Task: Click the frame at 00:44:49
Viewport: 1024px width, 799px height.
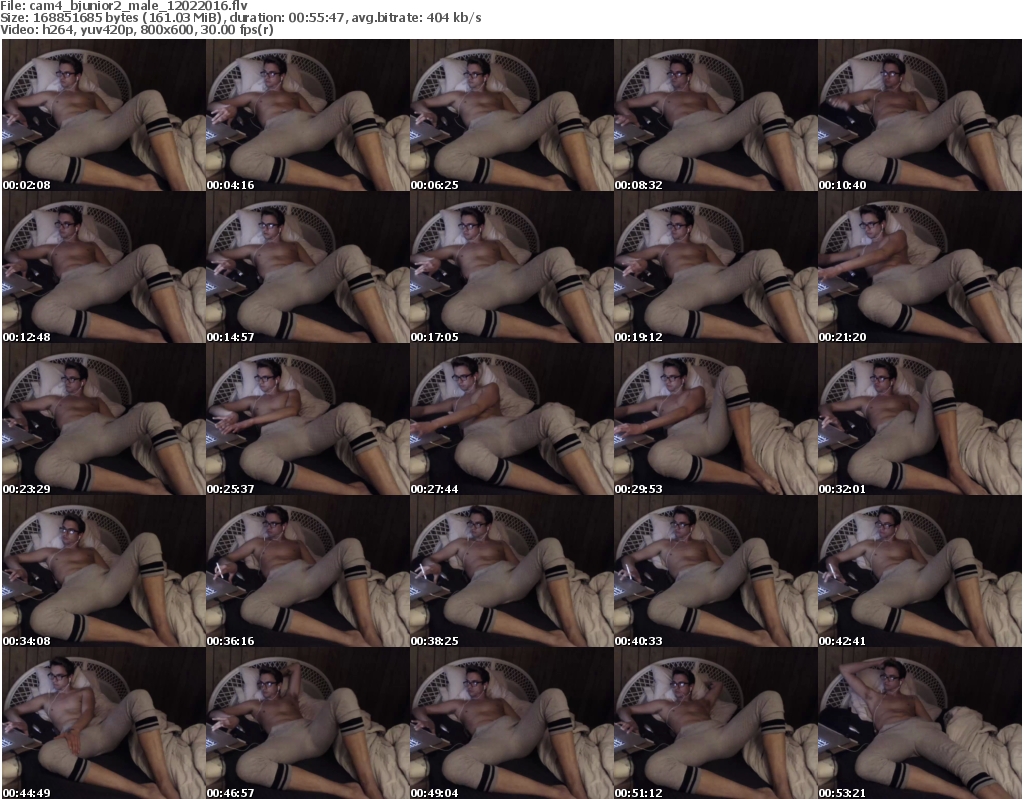Action: point(104,723)
